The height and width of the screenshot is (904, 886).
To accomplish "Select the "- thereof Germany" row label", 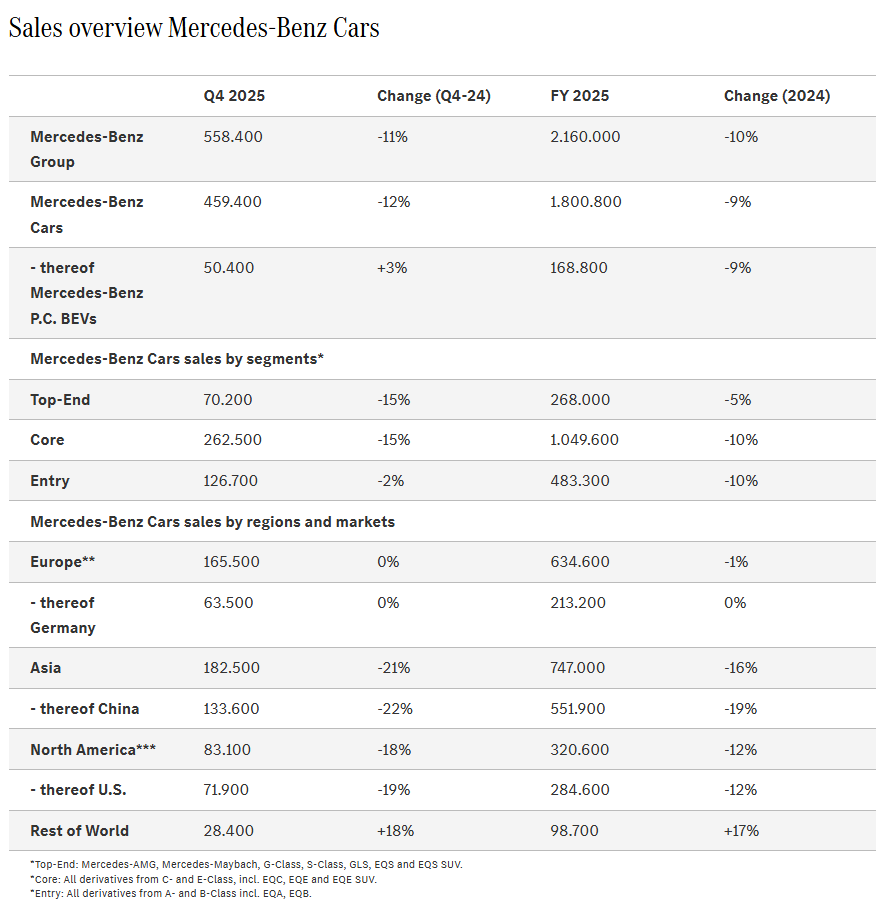I will click(x=63, y=615).
